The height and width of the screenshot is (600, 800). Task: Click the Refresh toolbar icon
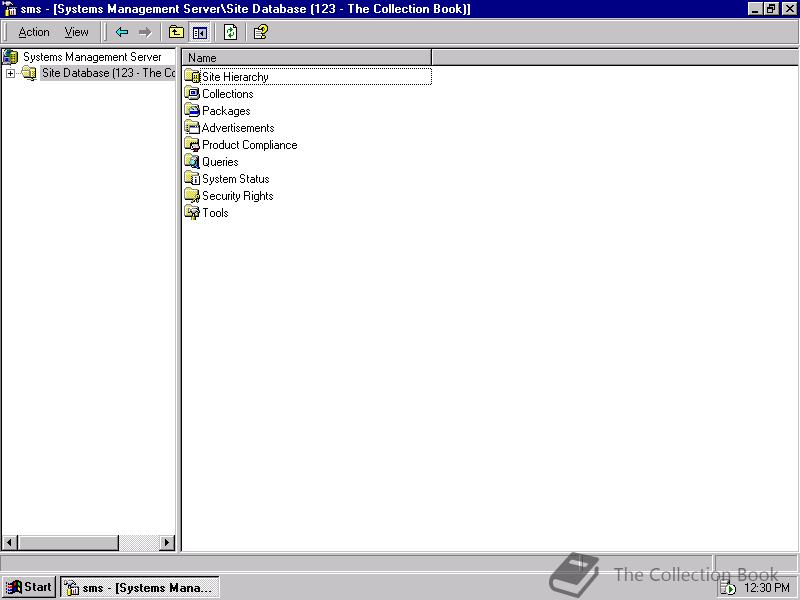(x=230, y=32)
